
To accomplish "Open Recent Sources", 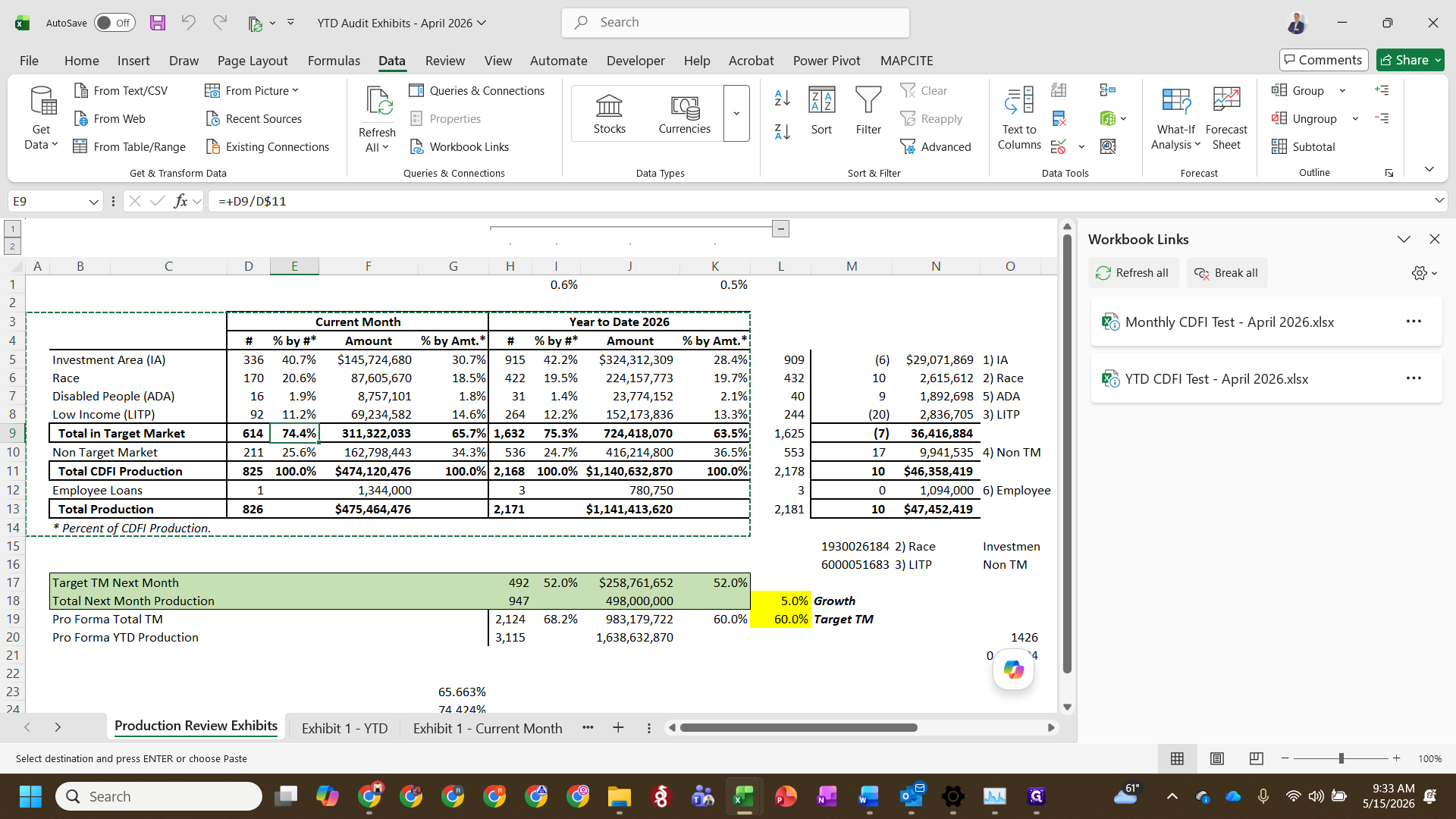I will [x=254, y=118].
